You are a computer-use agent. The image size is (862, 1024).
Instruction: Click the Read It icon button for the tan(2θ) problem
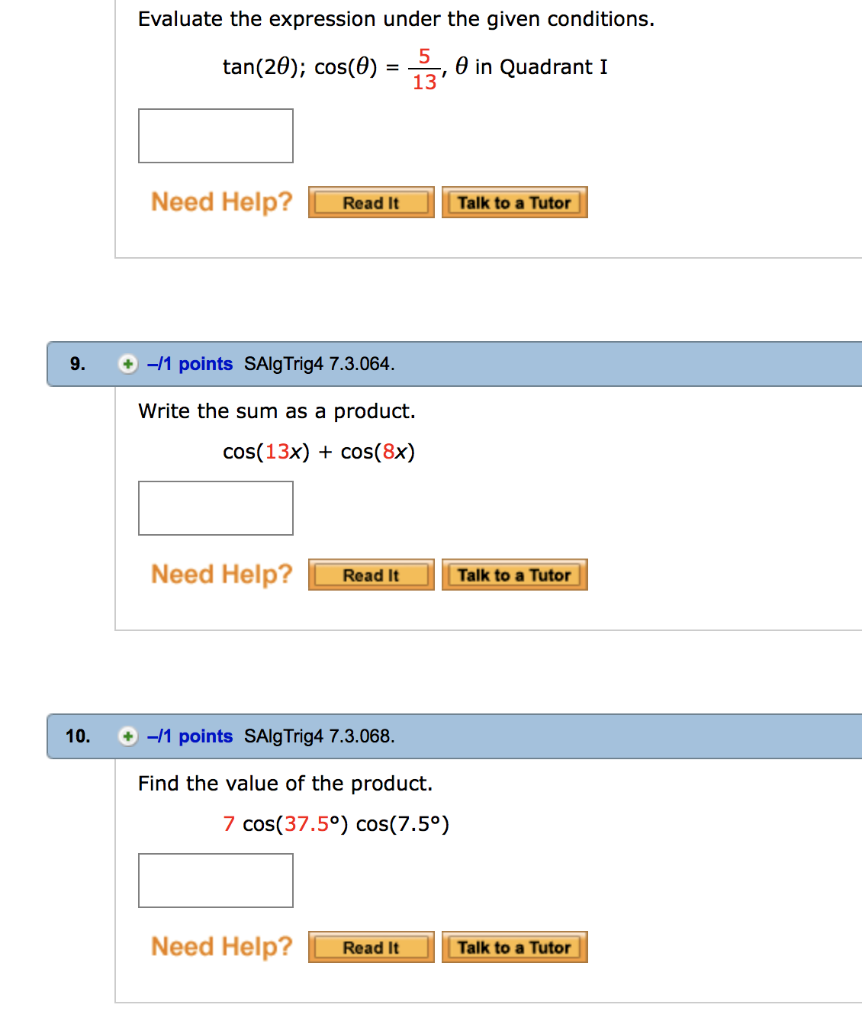(371, 202)
